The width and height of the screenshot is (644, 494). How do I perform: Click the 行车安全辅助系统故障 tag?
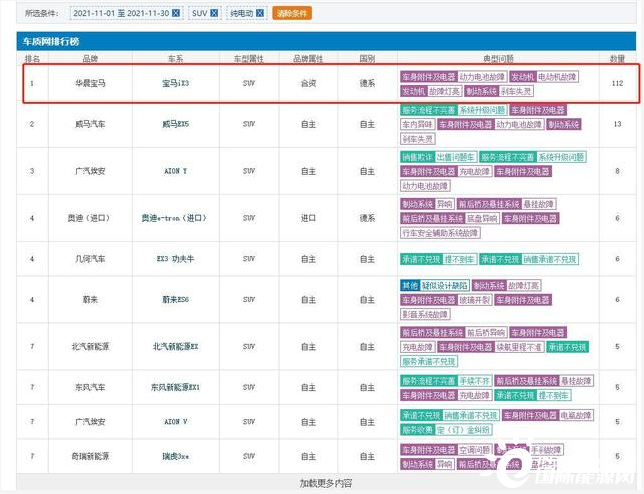click(x=440, y=233)
